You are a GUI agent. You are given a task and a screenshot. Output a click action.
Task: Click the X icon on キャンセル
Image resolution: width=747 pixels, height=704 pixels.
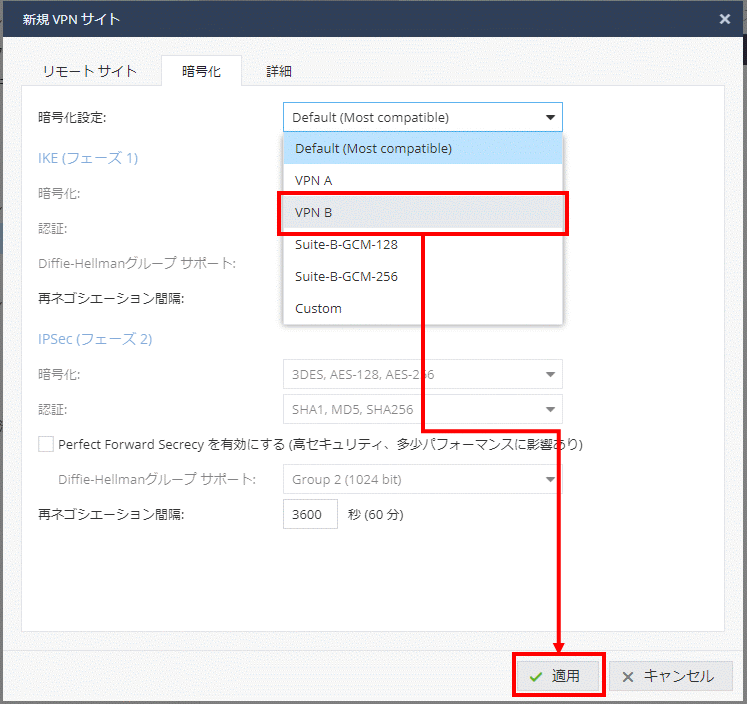coord(628,677)
